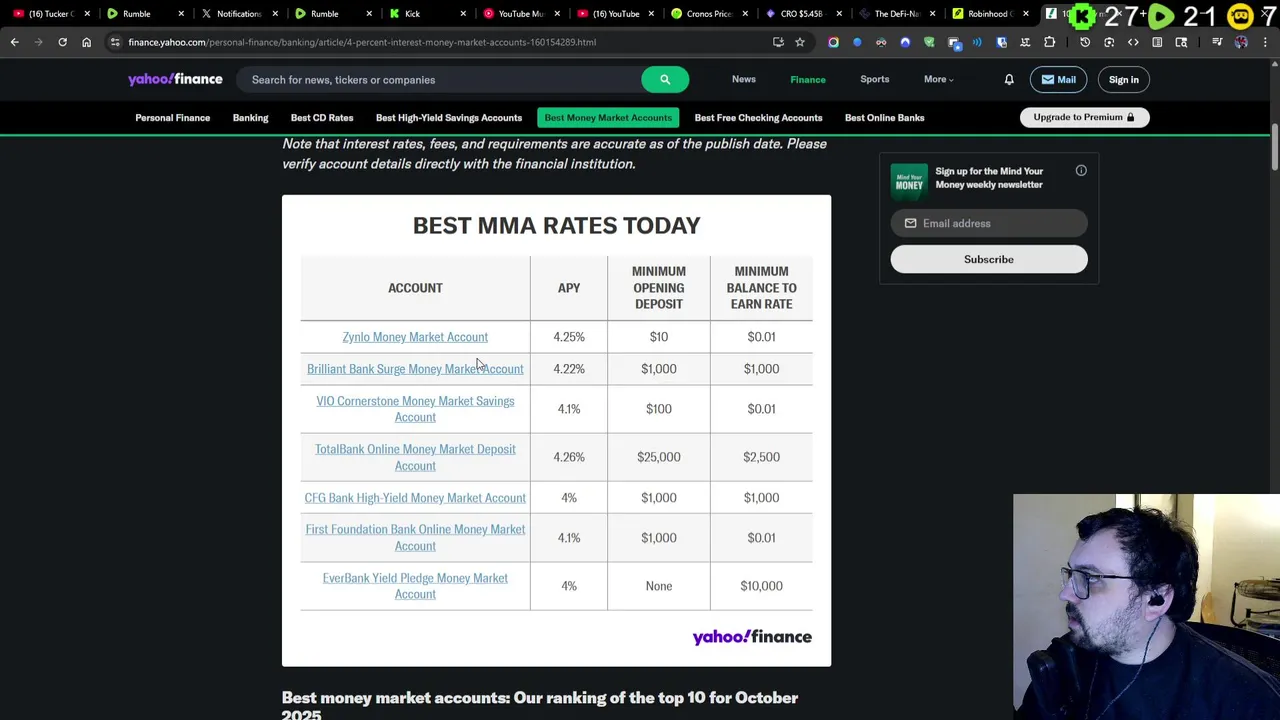Click the browser address bar URL
Viewport: 1280px width, 720px height.
[x=362, y=42]
